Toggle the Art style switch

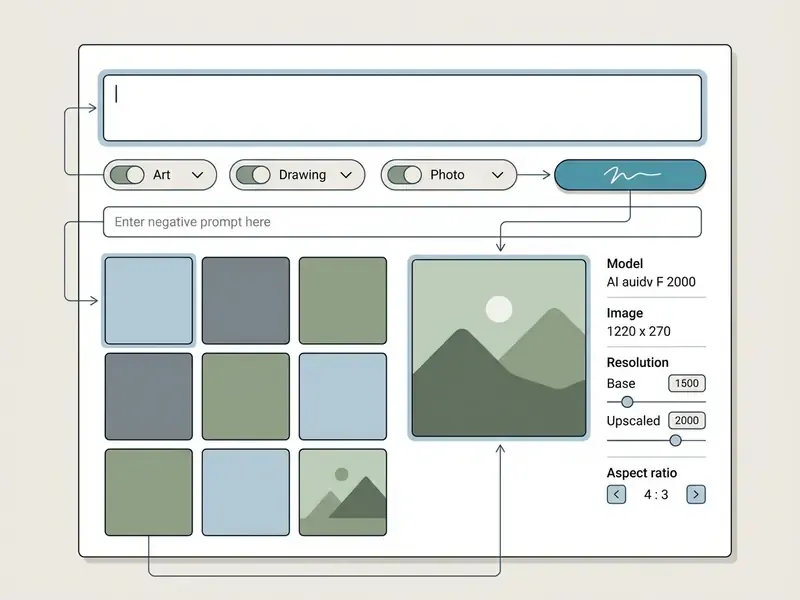(x=128, y=175)
